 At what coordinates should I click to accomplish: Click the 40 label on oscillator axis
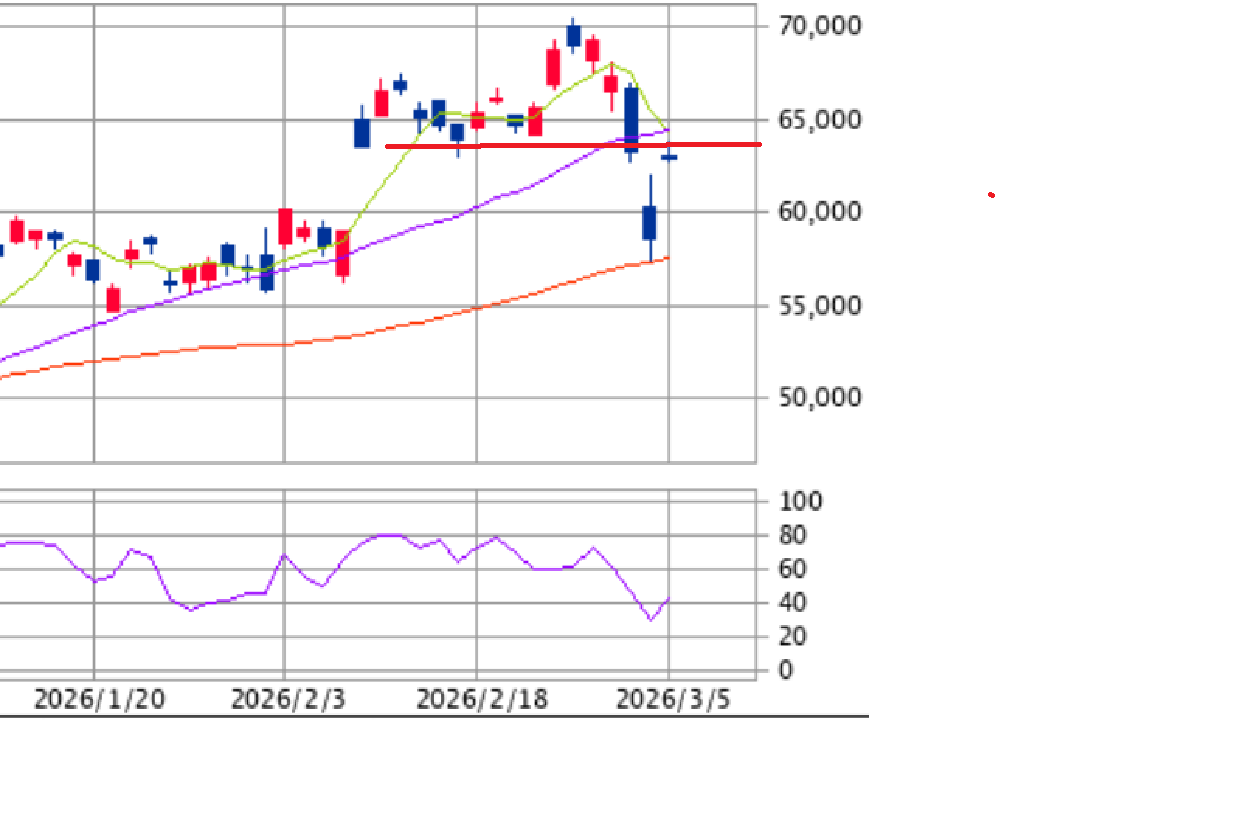pyautogui.click(x=793, y=603)
